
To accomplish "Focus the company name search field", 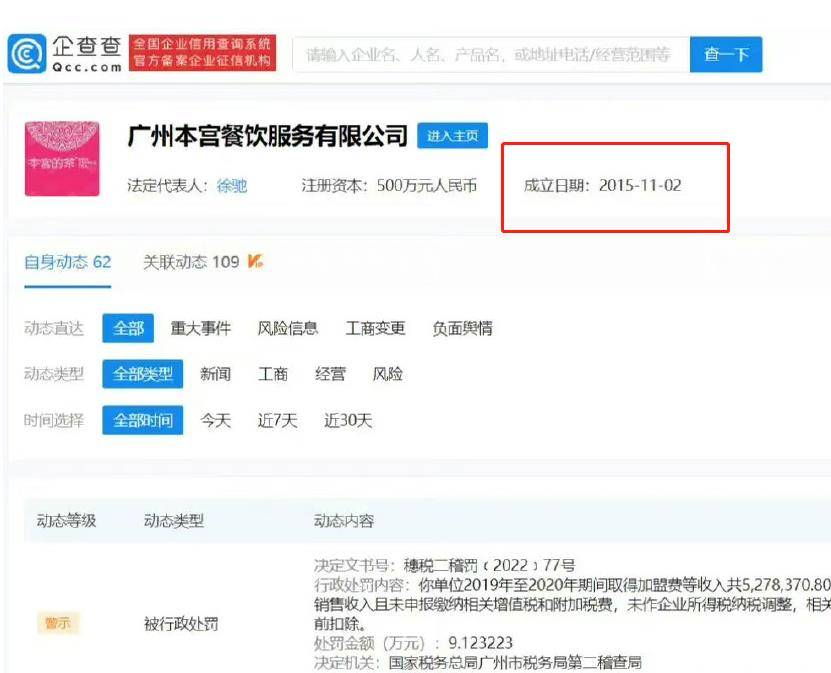I will (x=491, y=55).
